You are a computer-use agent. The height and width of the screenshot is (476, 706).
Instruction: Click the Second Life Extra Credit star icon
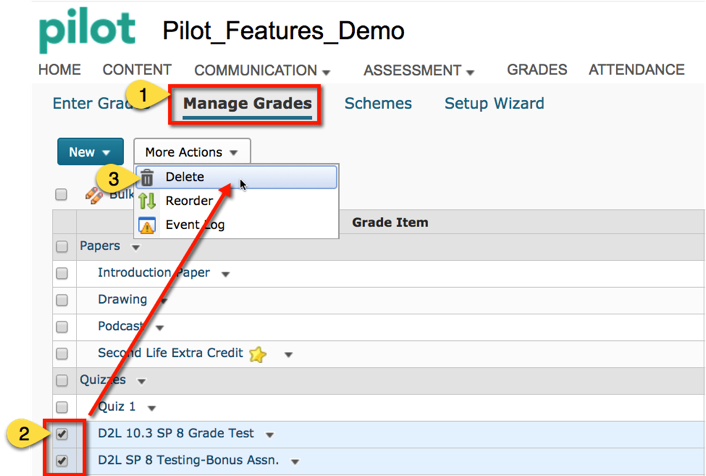258,354
